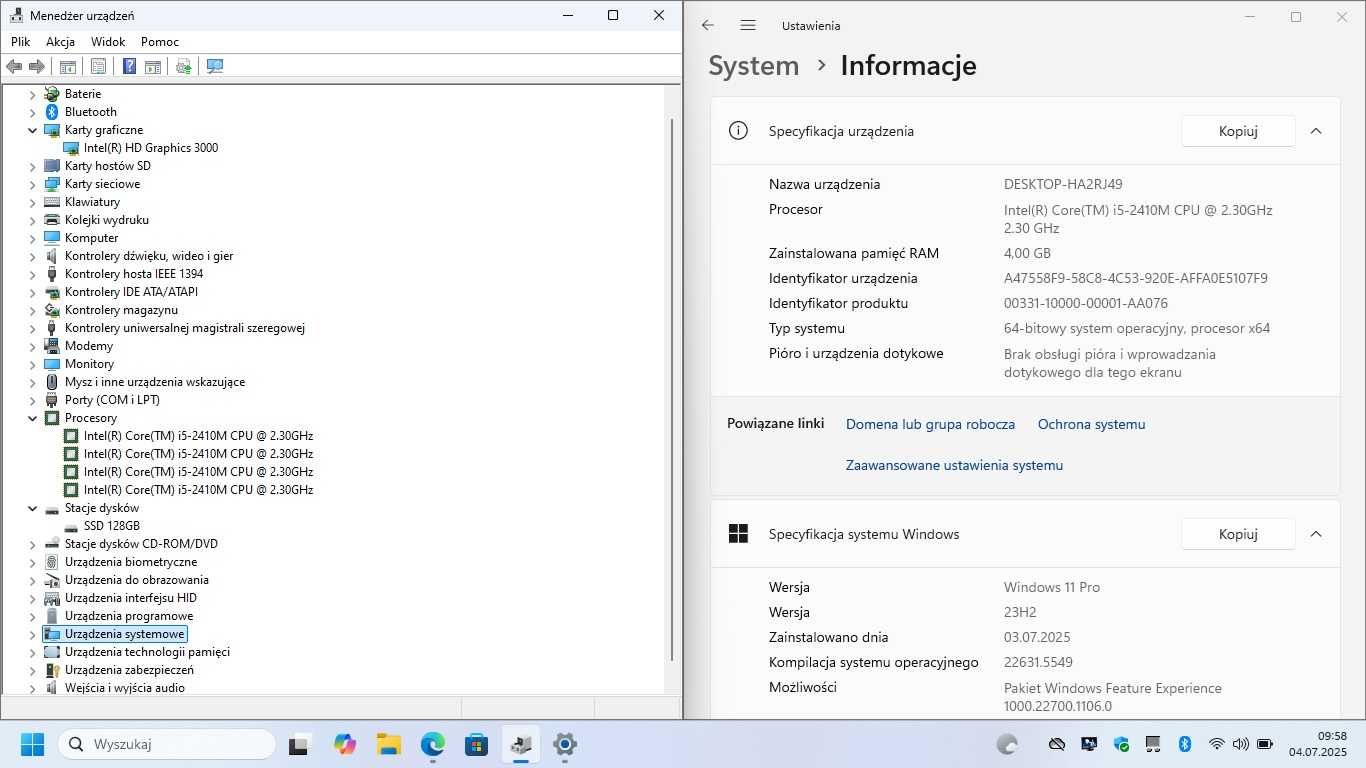Open the Plik menu
This screenshot has width=1366, height=768.
21,42
